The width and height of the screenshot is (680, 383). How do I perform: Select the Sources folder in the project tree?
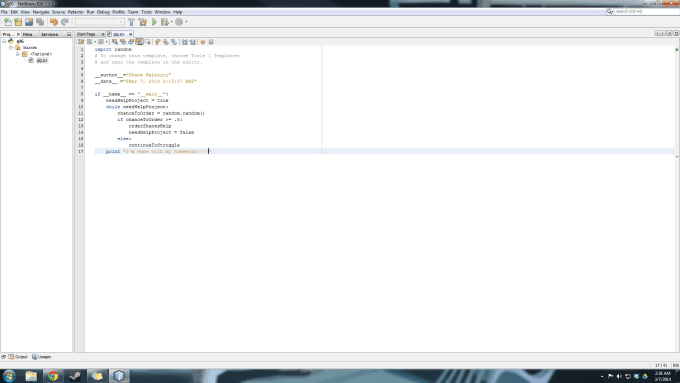[x=29, y=48]
